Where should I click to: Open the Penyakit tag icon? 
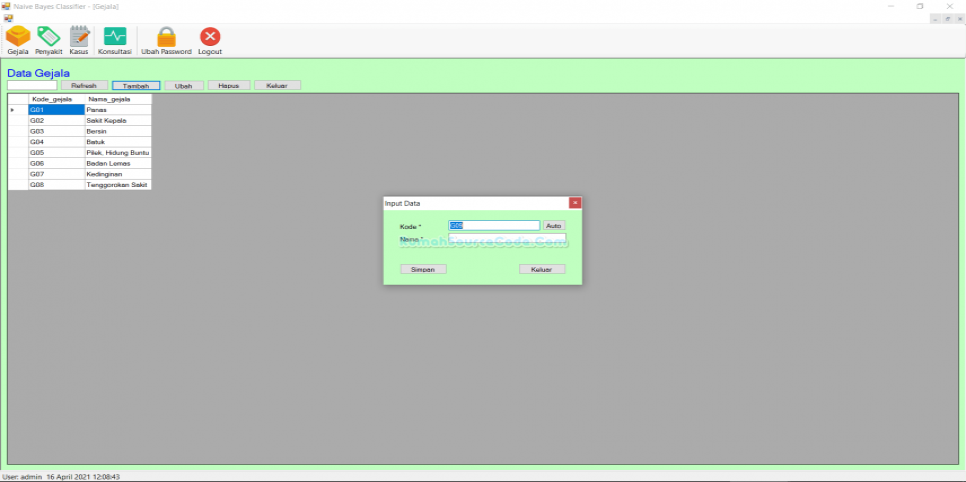48,38
